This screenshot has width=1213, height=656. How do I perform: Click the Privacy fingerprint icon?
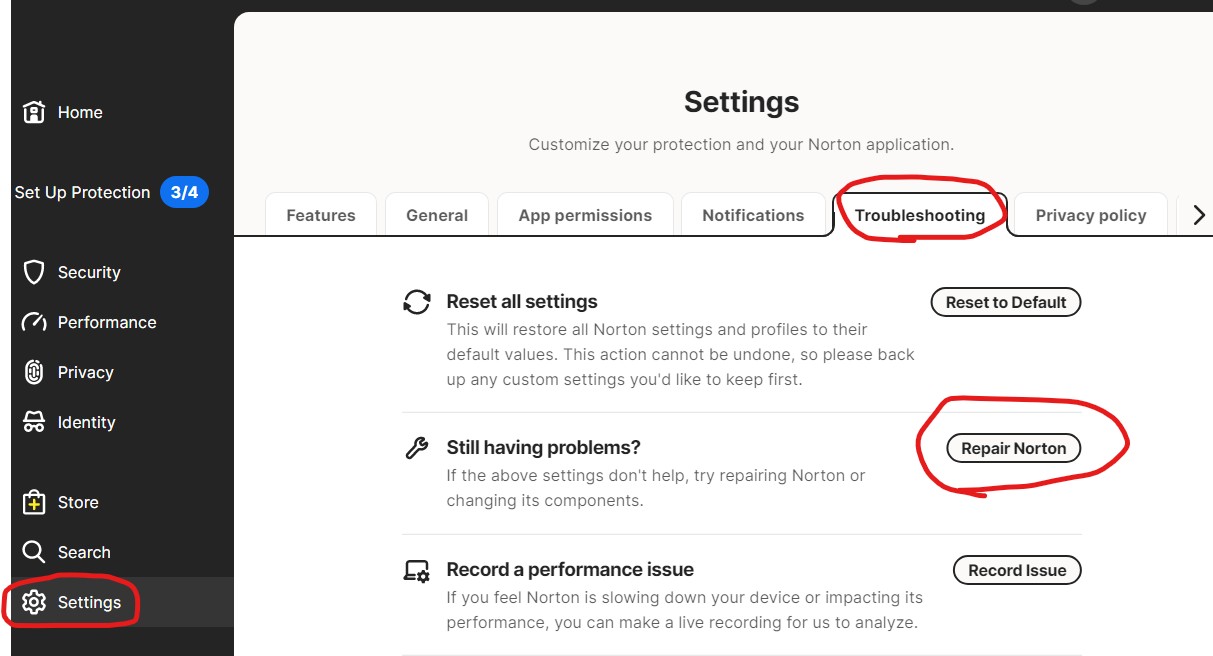click(34, 372)
